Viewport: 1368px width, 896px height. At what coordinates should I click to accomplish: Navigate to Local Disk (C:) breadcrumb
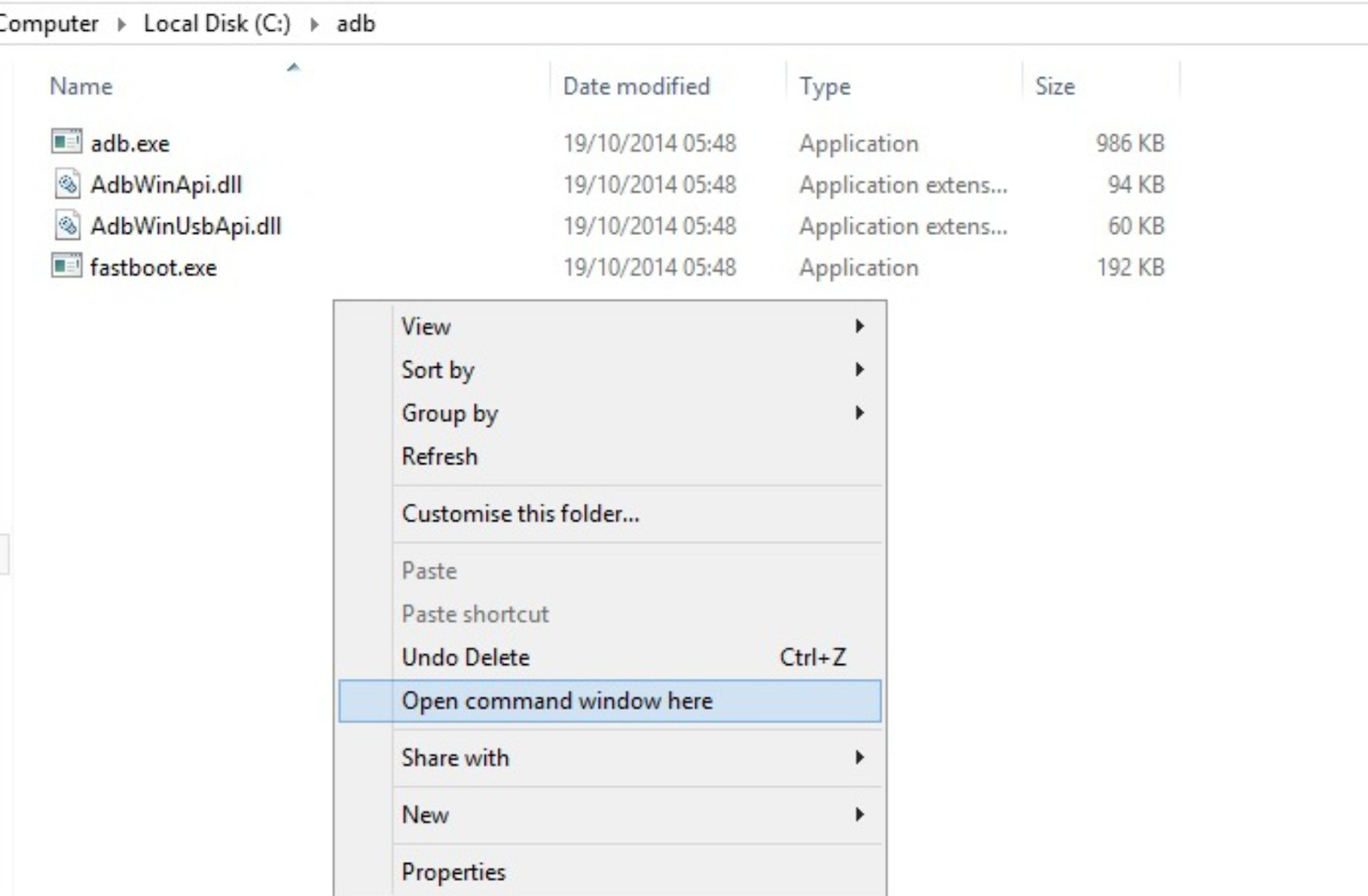[x=217, y=24]
